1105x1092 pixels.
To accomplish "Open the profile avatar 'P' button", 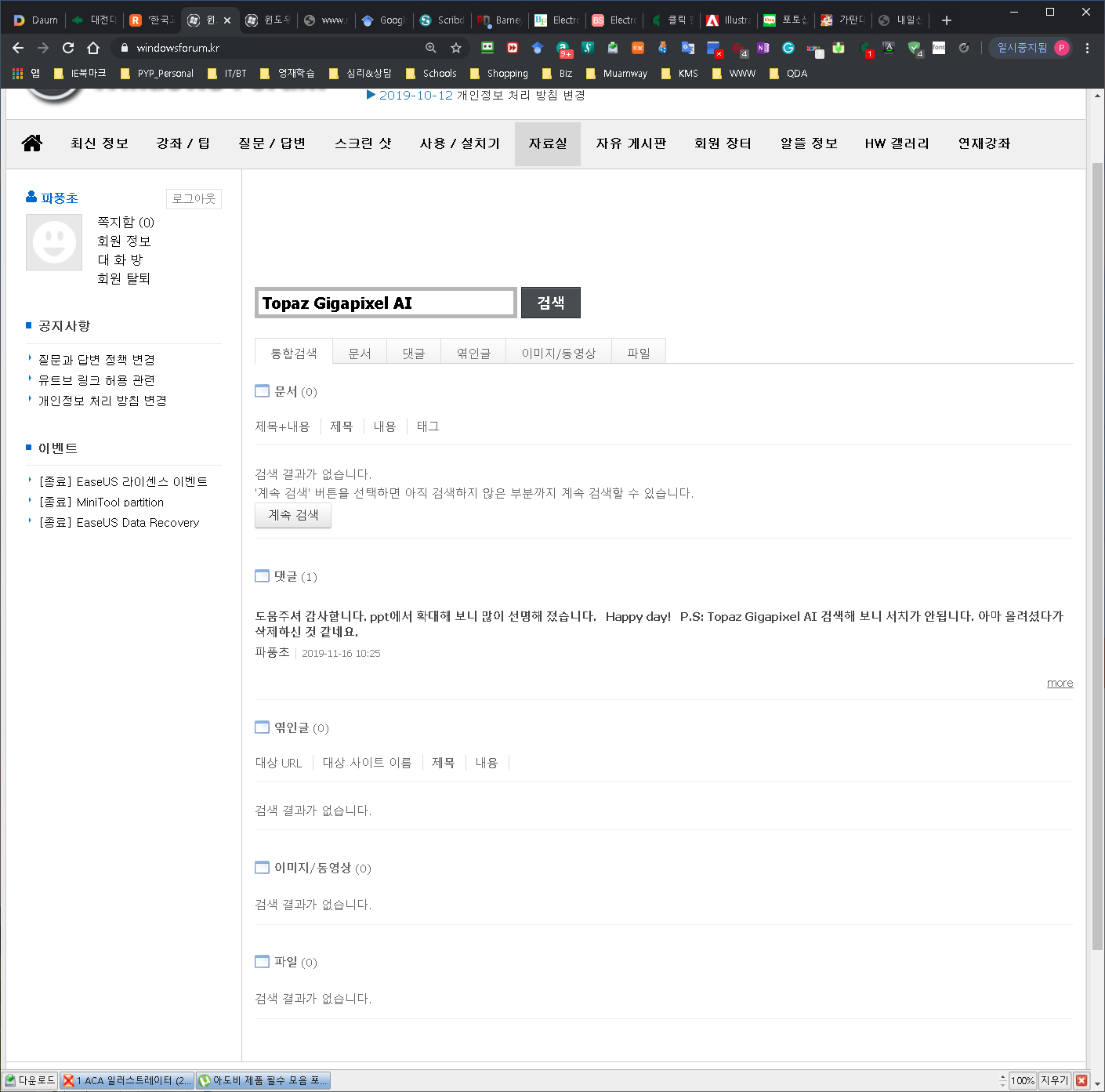I will click(x=1062, y=48).
